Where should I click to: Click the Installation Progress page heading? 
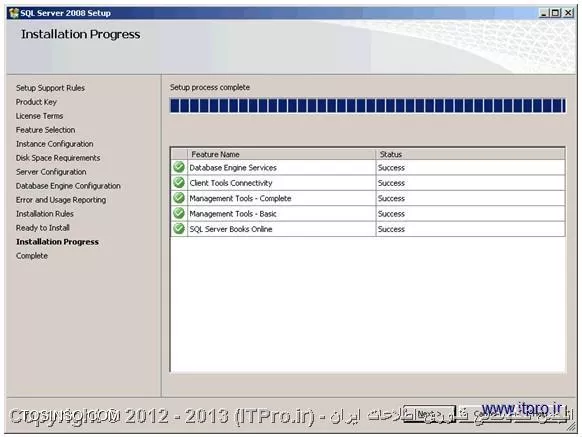(x=81, y=34)
